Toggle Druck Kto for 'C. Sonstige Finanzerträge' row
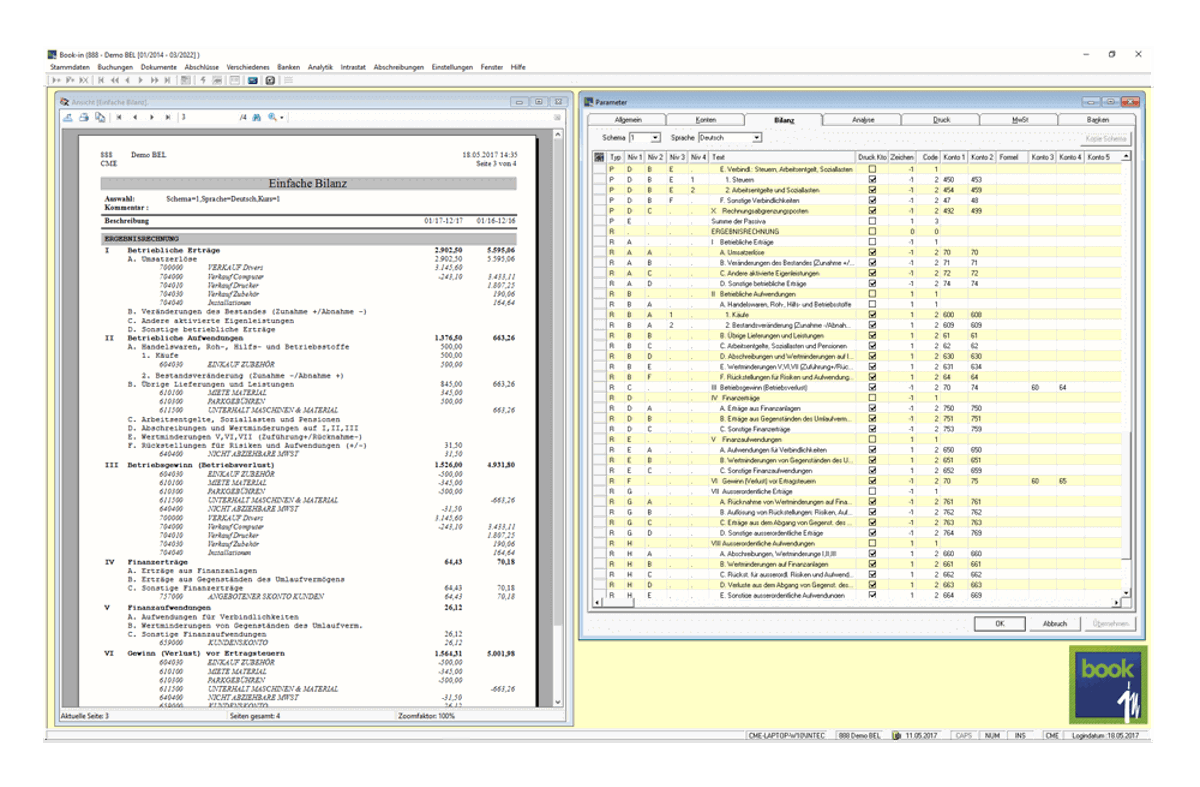The image size is (1200, 787). click(873, 428)
